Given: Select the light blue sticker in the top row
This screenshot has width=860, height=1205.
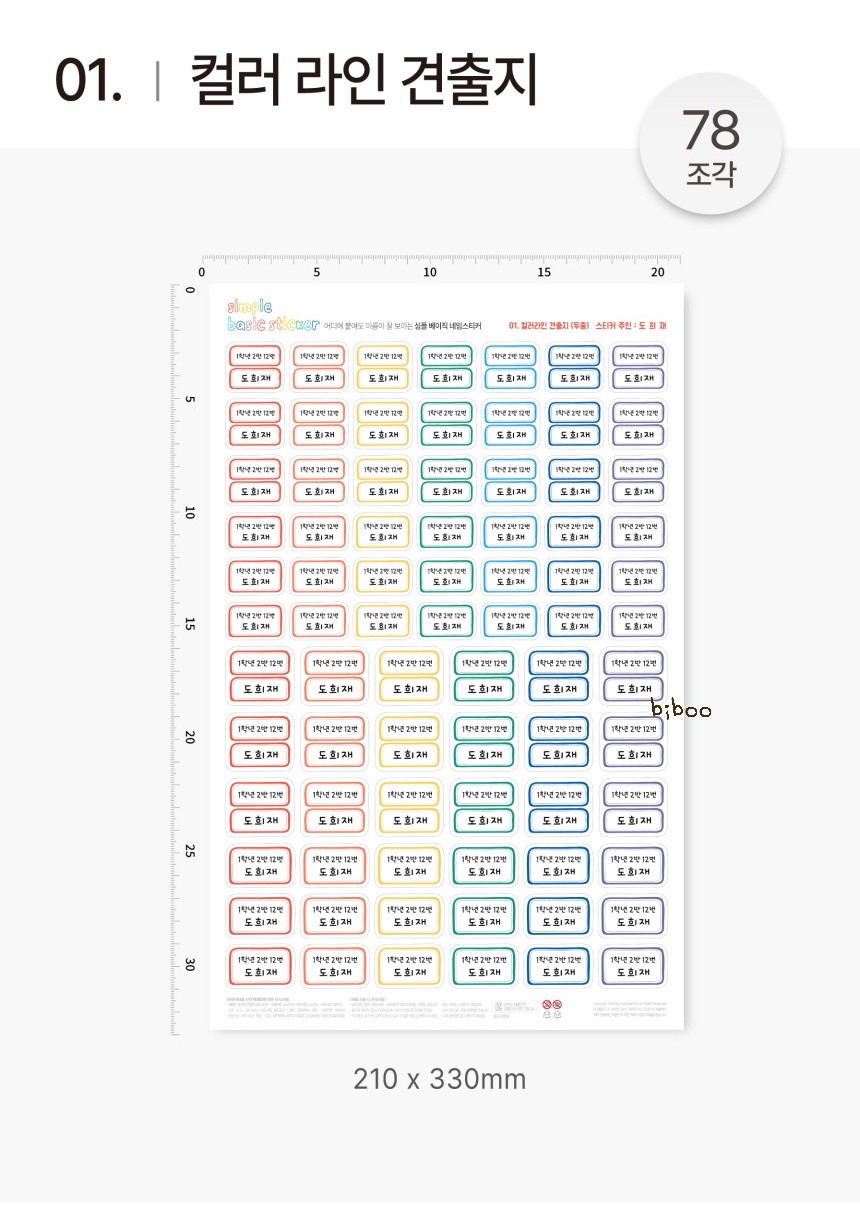Looking at the screenshot, I should (x=511, y=367).
